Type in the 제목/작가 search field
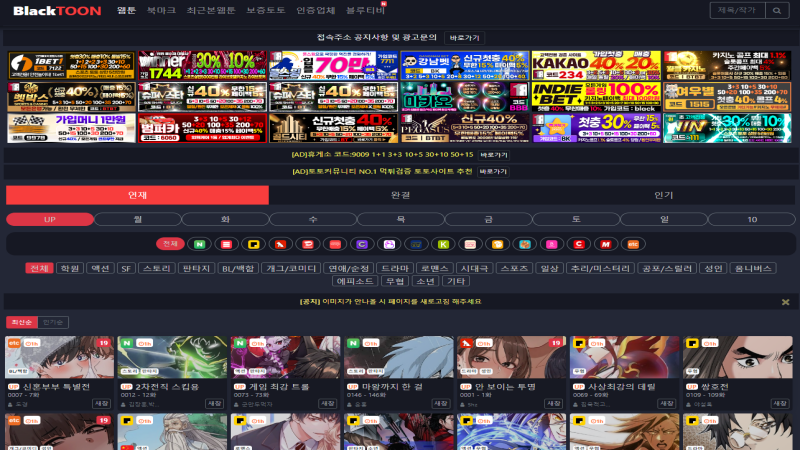This screenshot has width=800, height=450. tap(735, 10)
